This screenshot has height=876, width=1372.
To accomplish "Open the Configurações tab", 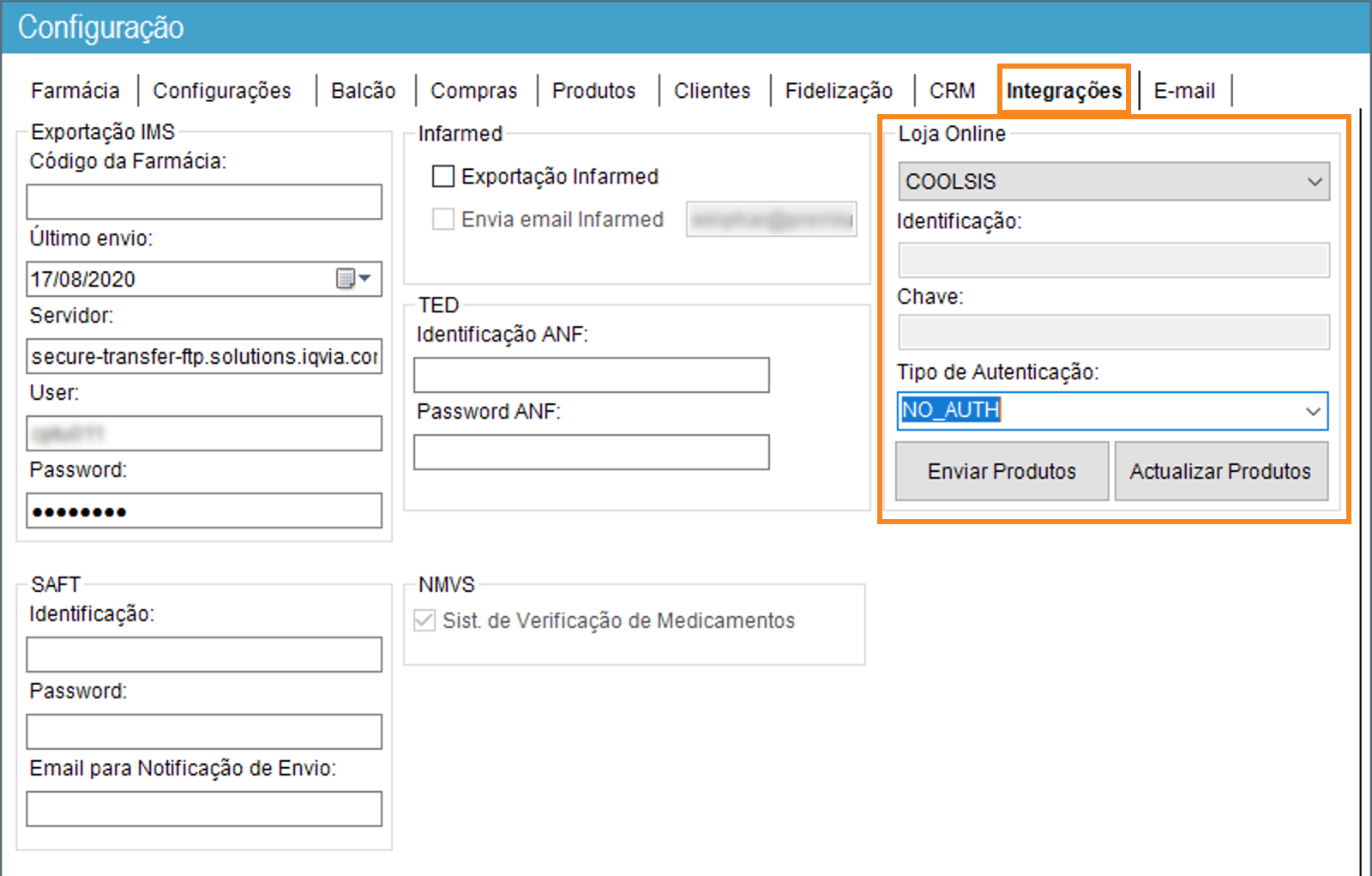I will pos(222,91).
